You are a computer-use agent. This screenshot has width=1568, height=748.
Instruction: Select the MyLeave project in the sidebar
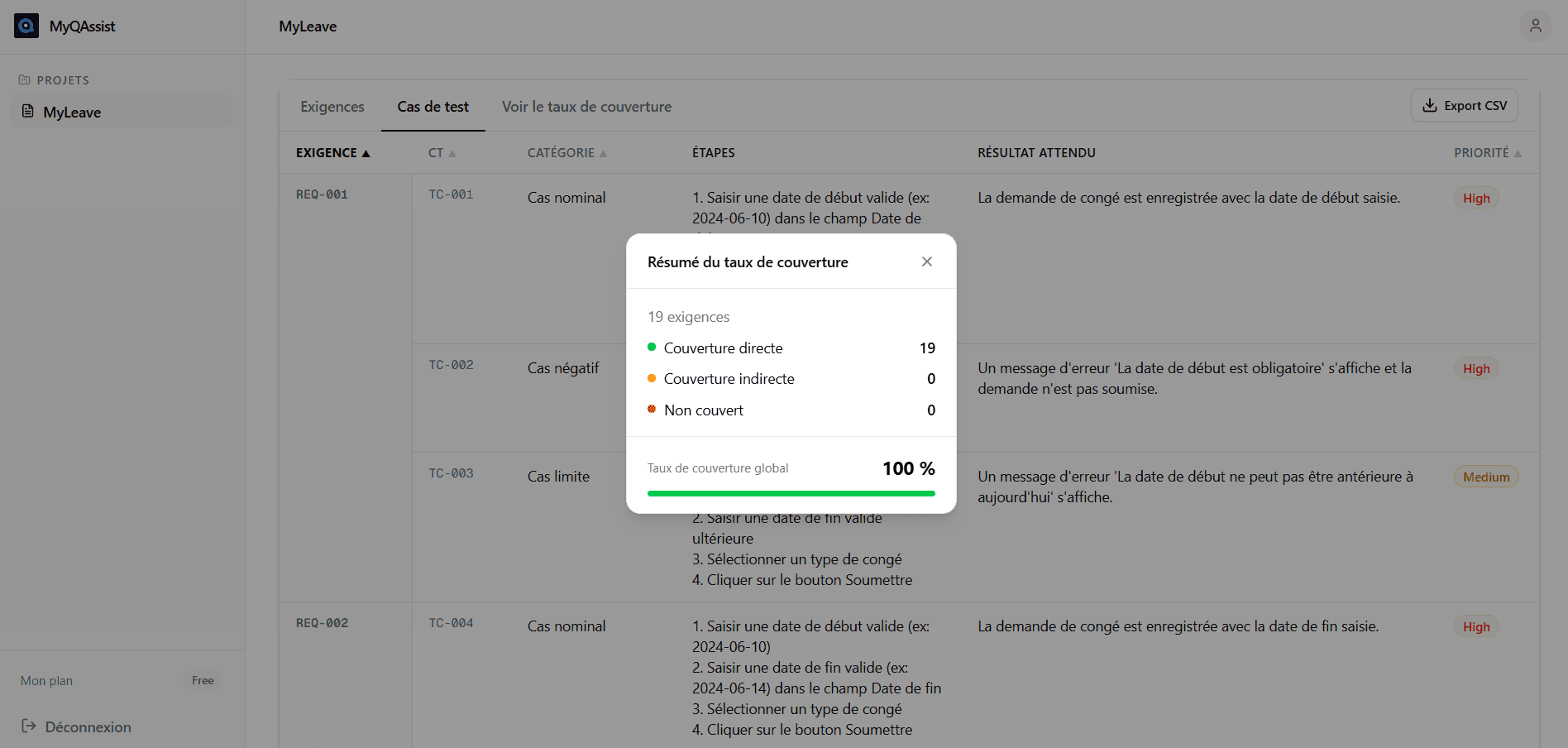click(x=71, y=112)
